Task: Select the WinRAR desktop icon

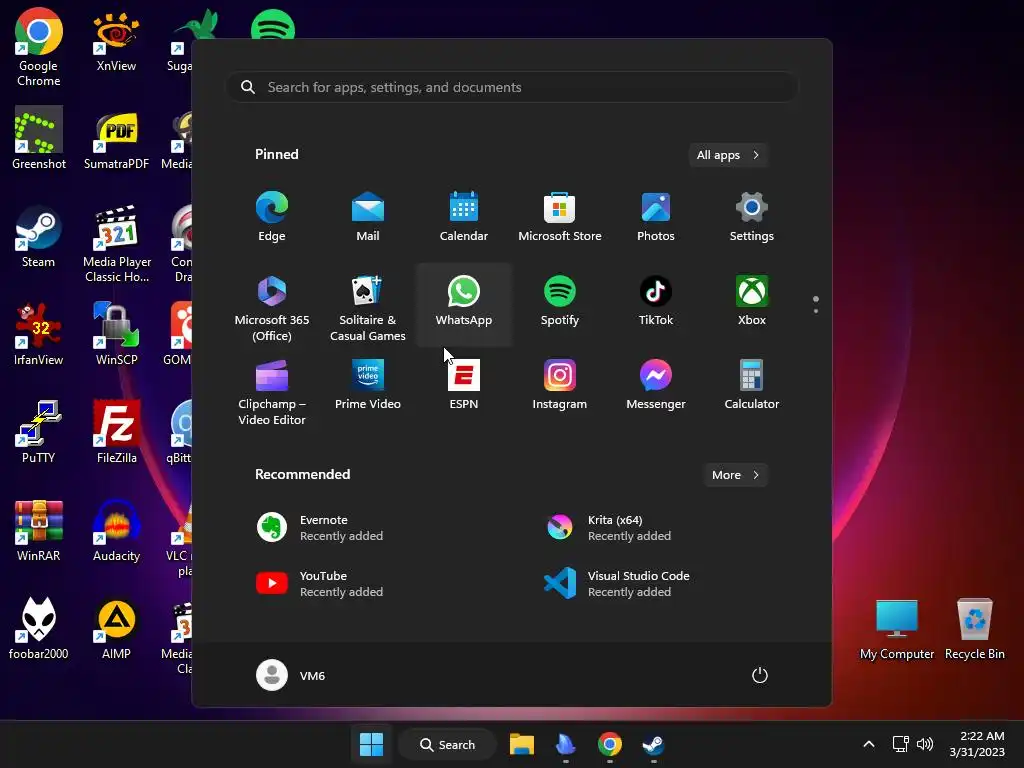Action: [39, 530]
